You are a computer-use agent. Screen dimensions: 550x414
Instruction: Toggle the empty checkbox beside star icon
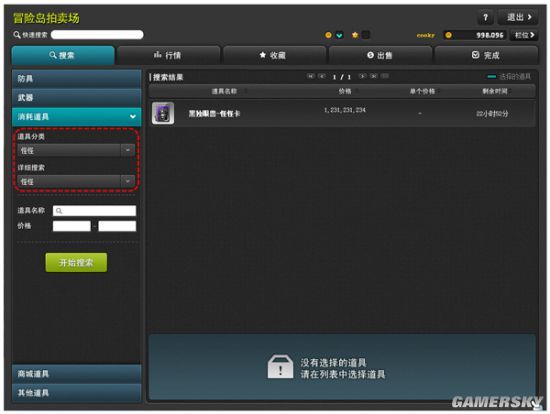(365, 35)
